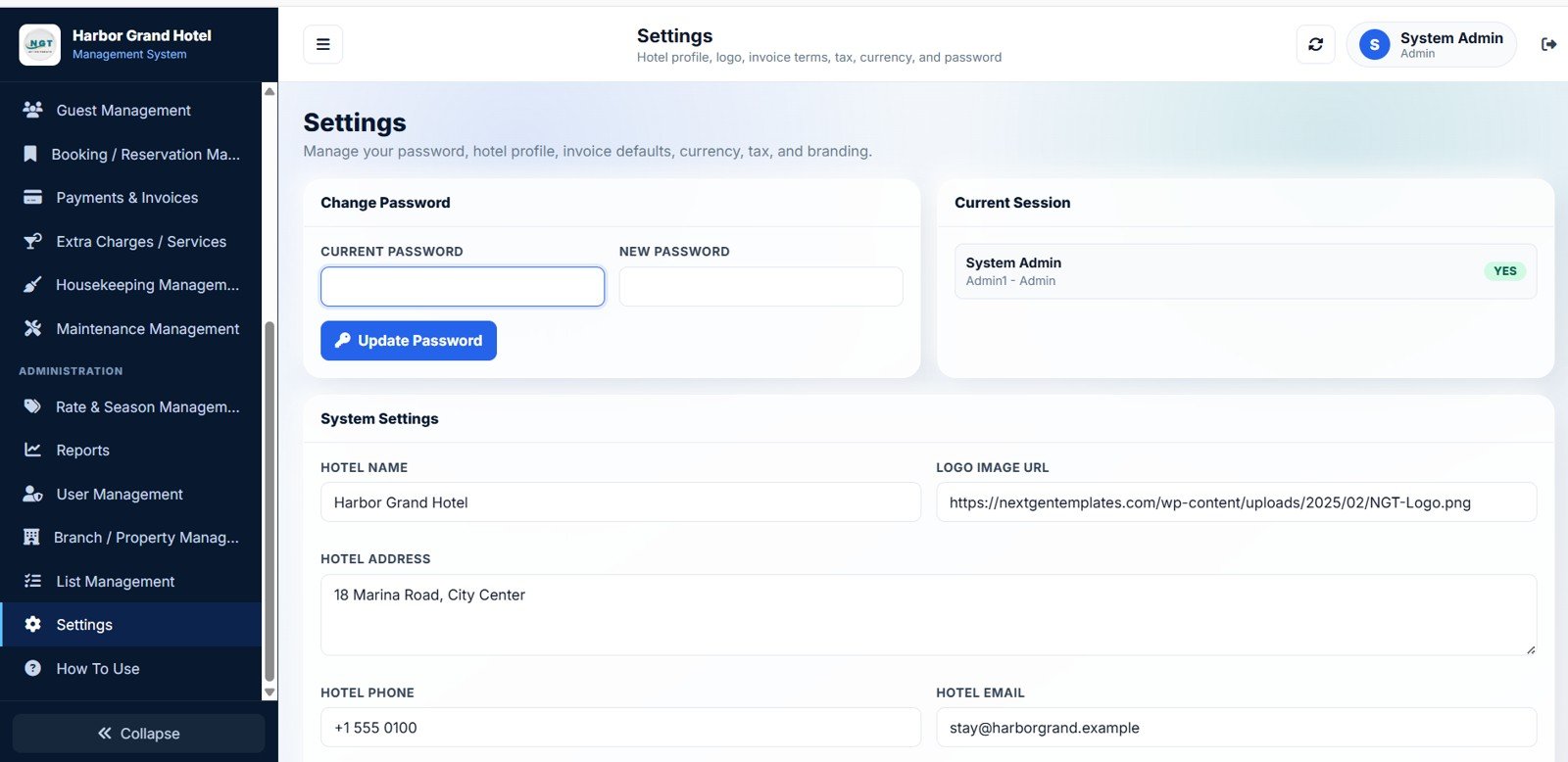The image size is (1568, 762).
Task: Open List Management page
Action: click(x=131, y=581)
